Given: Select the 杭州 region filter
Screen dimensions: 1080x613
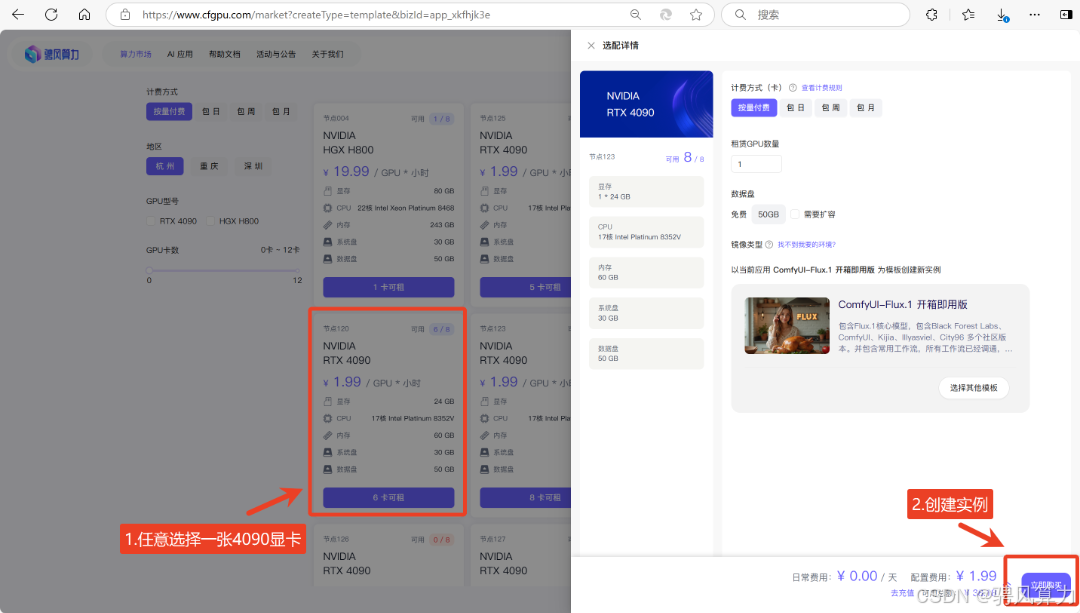Looking at the screenshot, I should tap(165, 166).
